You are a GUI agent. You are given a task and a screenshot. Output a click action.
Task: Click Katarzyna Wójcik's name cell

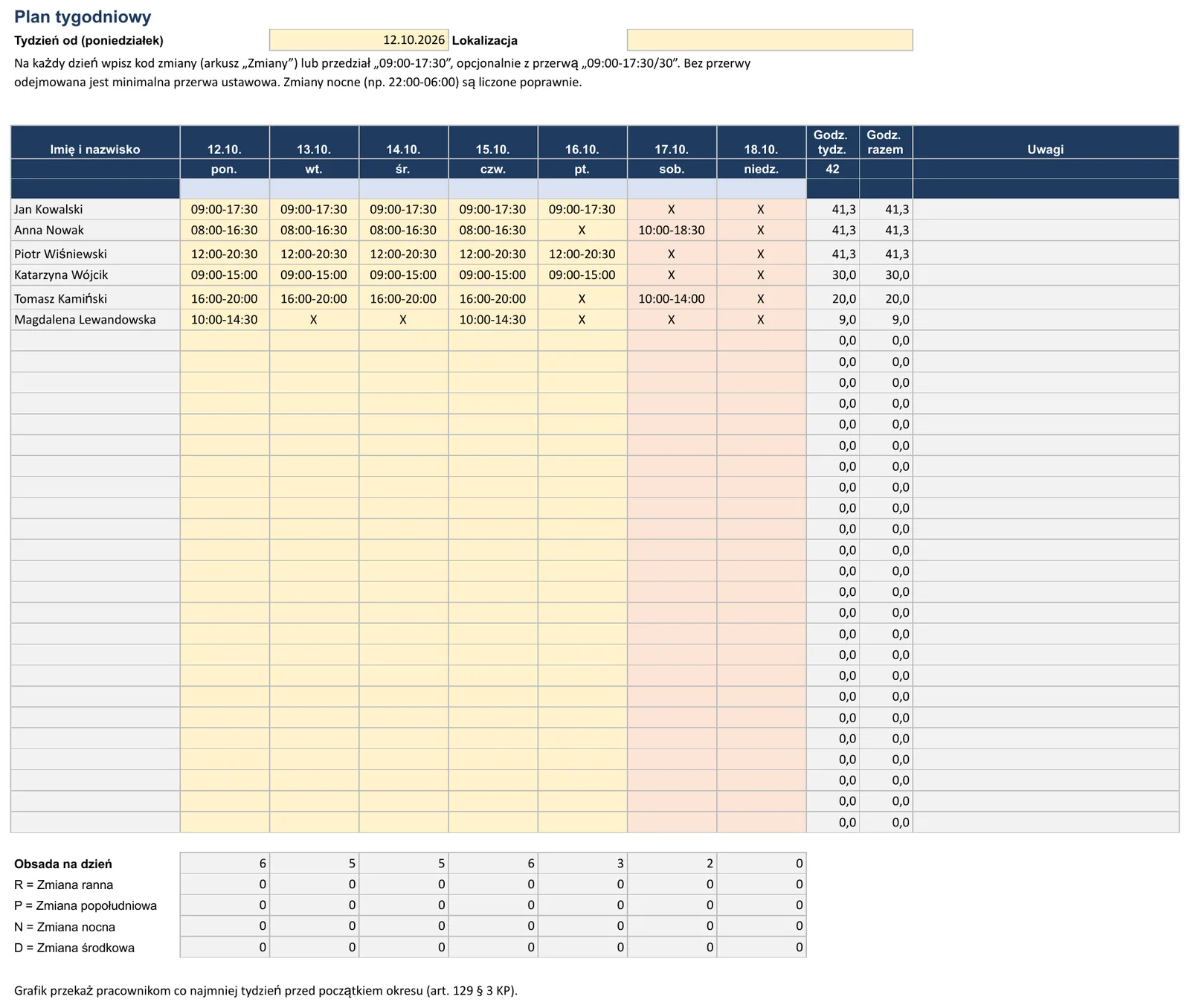coord(95,275)
